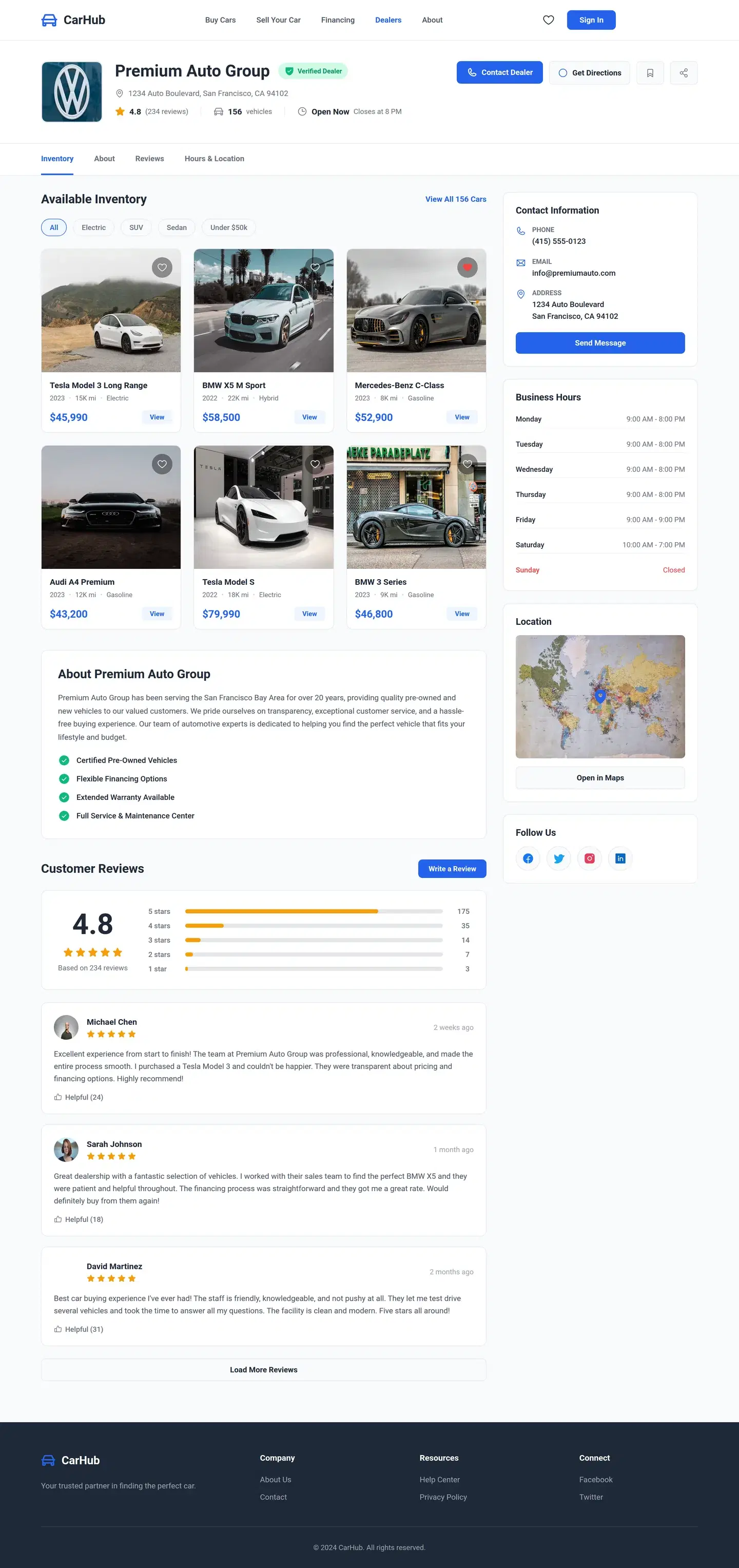This screenshot has width=739, height=1568.
Task: Filter inventory by Electric
Action: pyautogui.click(x=94, y=227)
